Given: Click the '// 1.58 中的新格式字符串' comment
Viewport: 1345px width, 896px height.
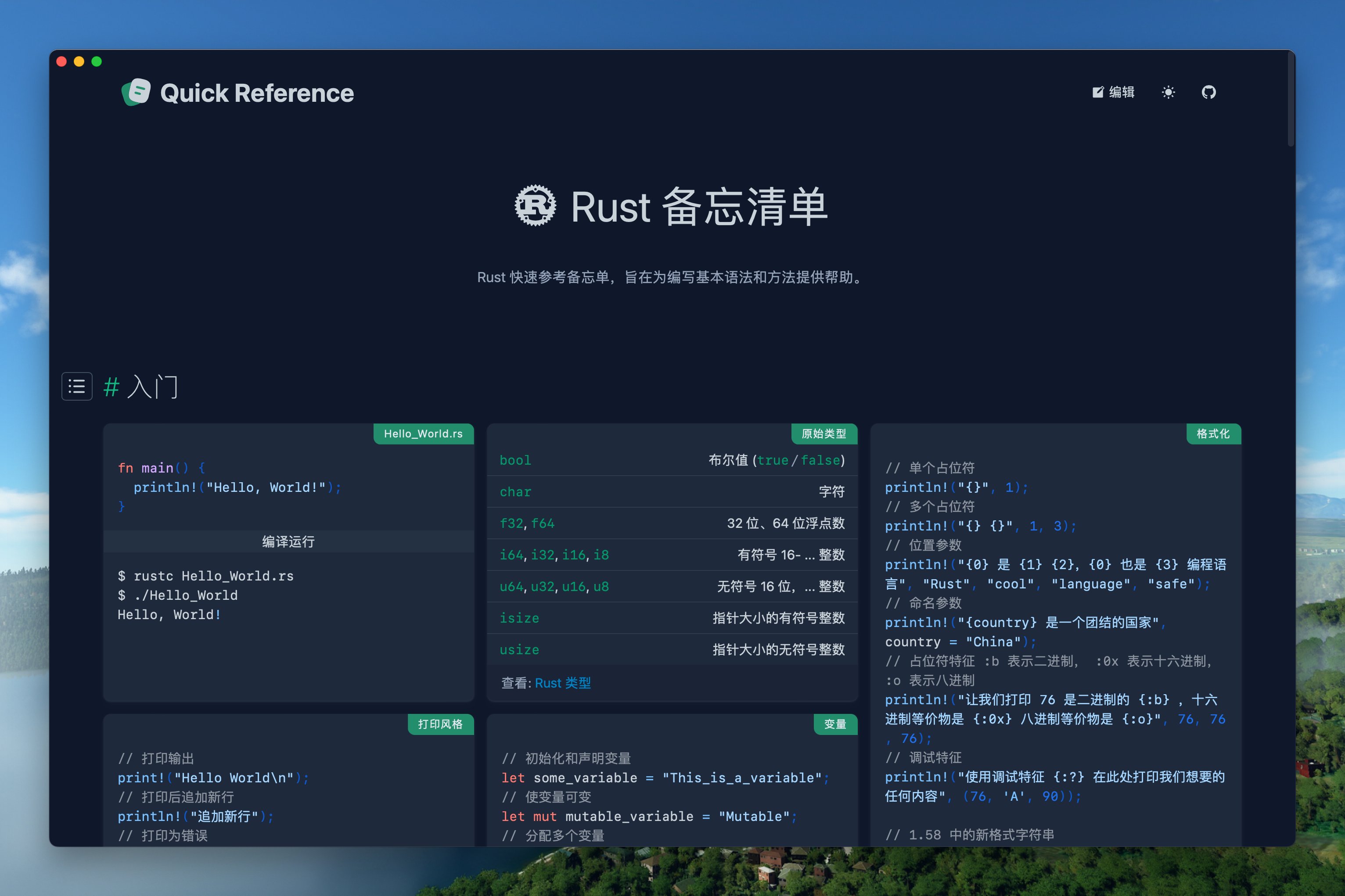Looking at the screenshot, I should point(970,835).
